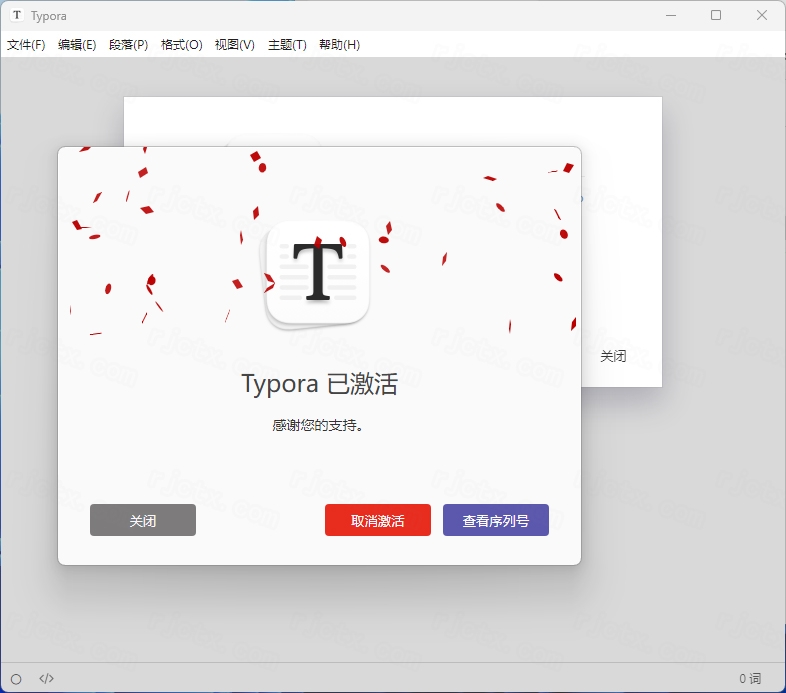Open the 主题(T) menu

pos(287,45)
